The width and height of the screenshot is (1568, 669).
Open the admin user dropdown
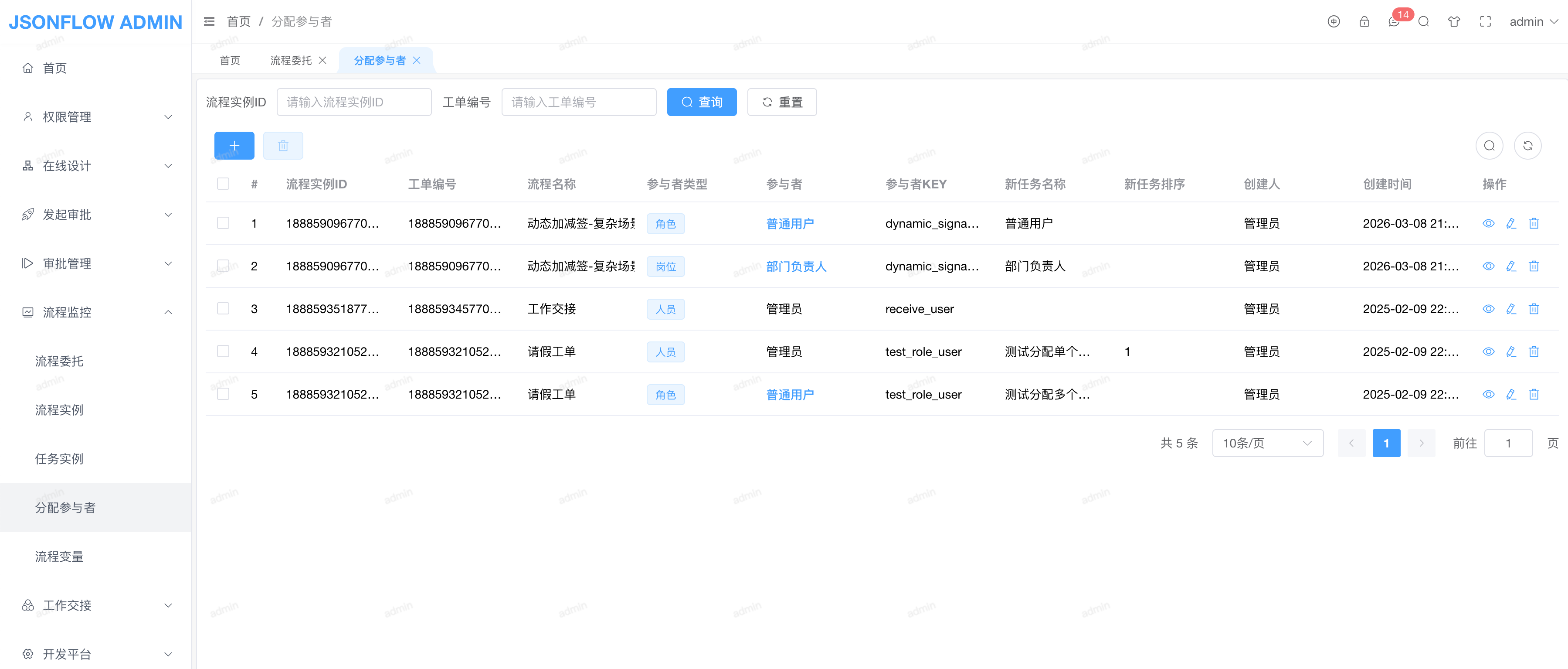[1533, 22]
